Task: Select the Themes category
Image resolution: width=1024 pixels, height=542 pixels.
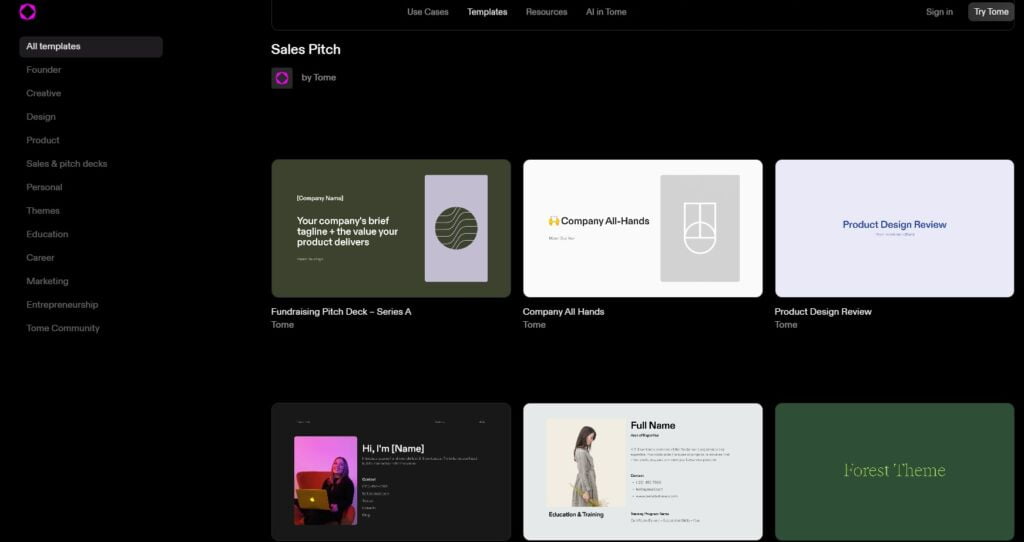Action: [43, 211]
